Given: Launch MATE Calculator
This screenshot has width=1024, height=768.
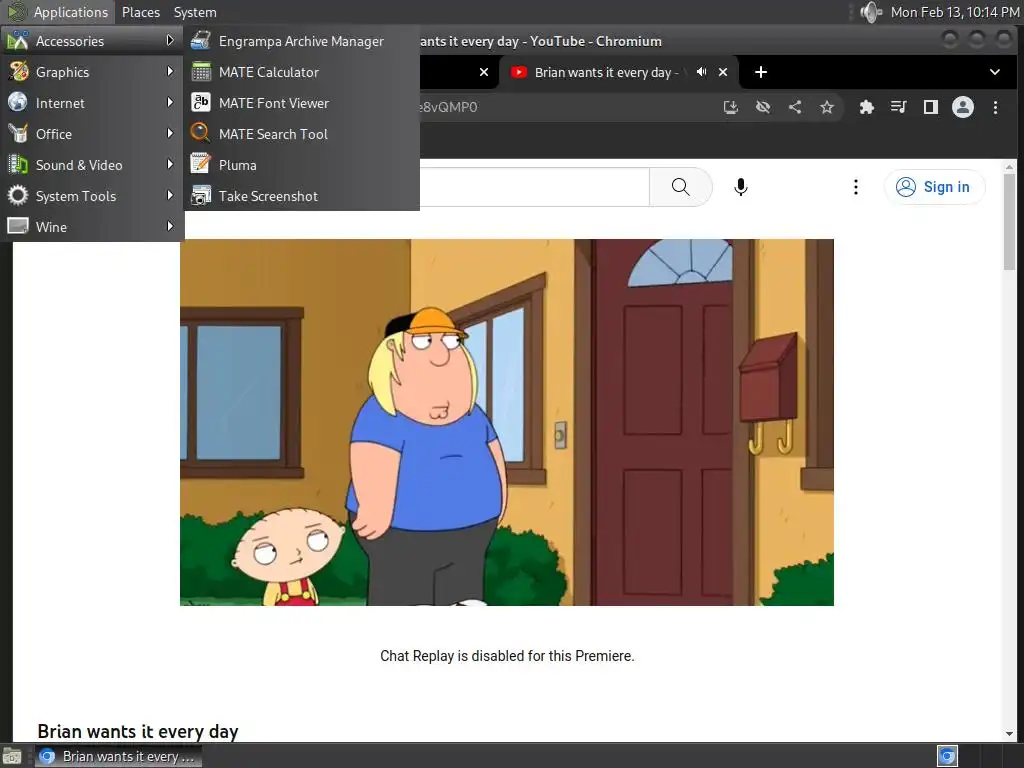Looking at the screenshot, I should tap(302, 72).
